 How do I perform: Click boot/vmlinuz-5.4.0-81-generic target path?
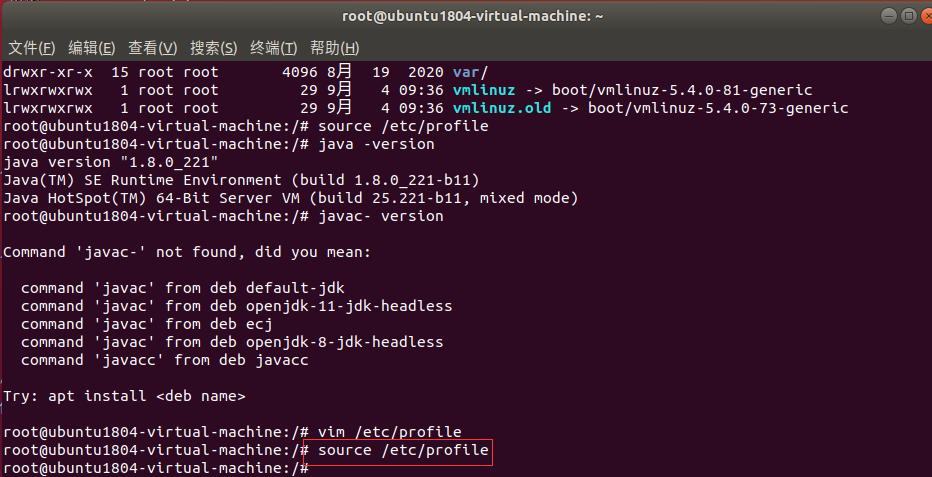[682, 90]
